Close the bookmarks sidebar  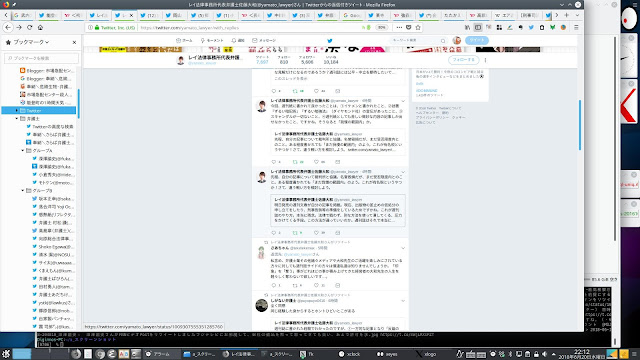74,42
